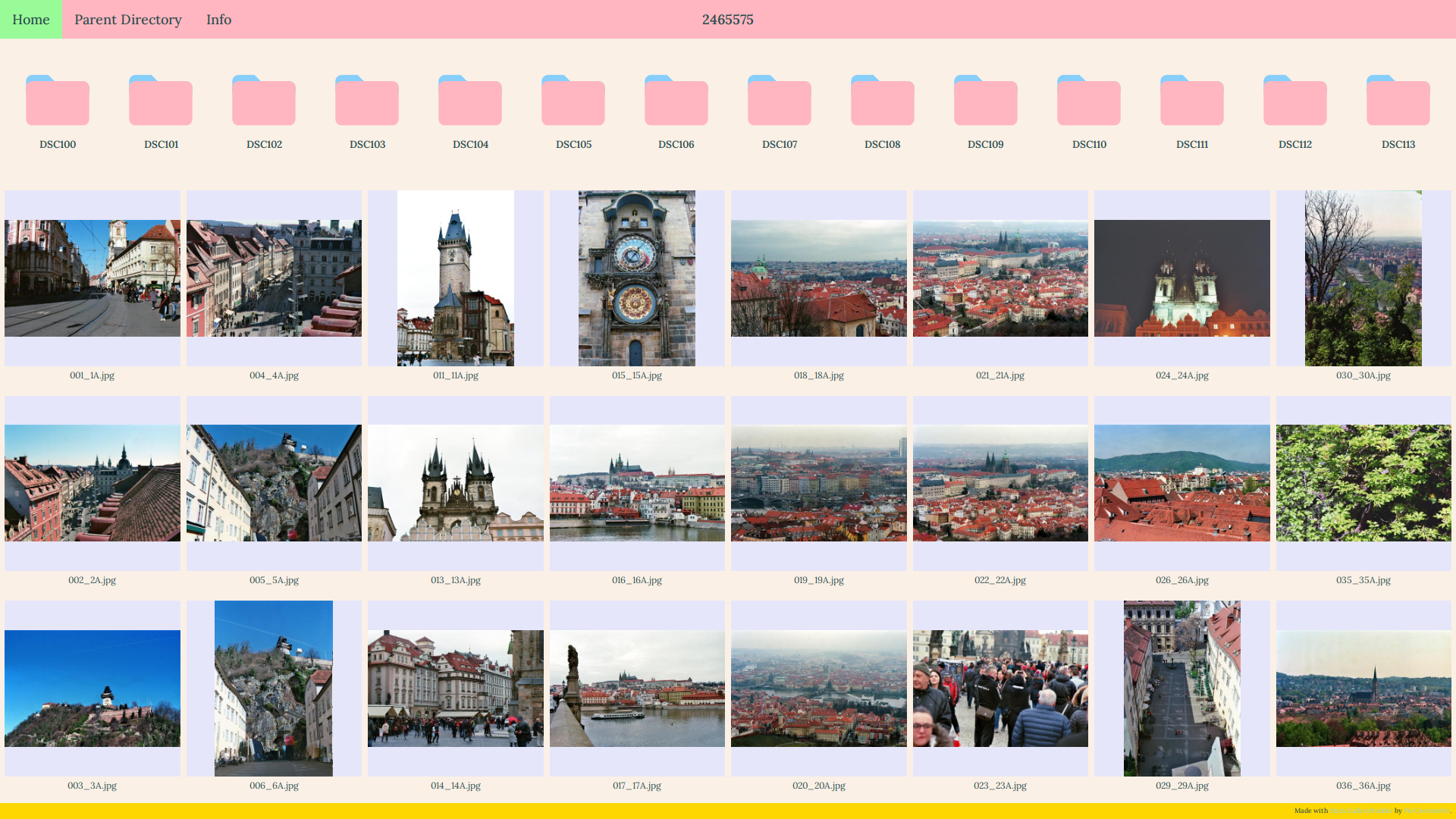Image resolution: width=1456 pixels, height=819 pixels.
Task: Open the crowd photo 023_23A.jpg
Action: [1000, 688]
